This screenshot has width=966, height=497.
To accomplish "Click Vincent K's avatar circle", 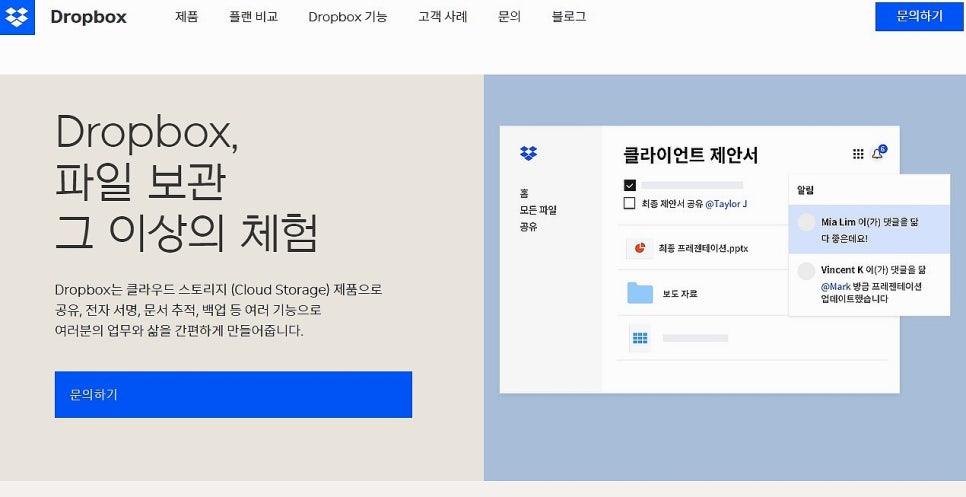I will point(806,271).
